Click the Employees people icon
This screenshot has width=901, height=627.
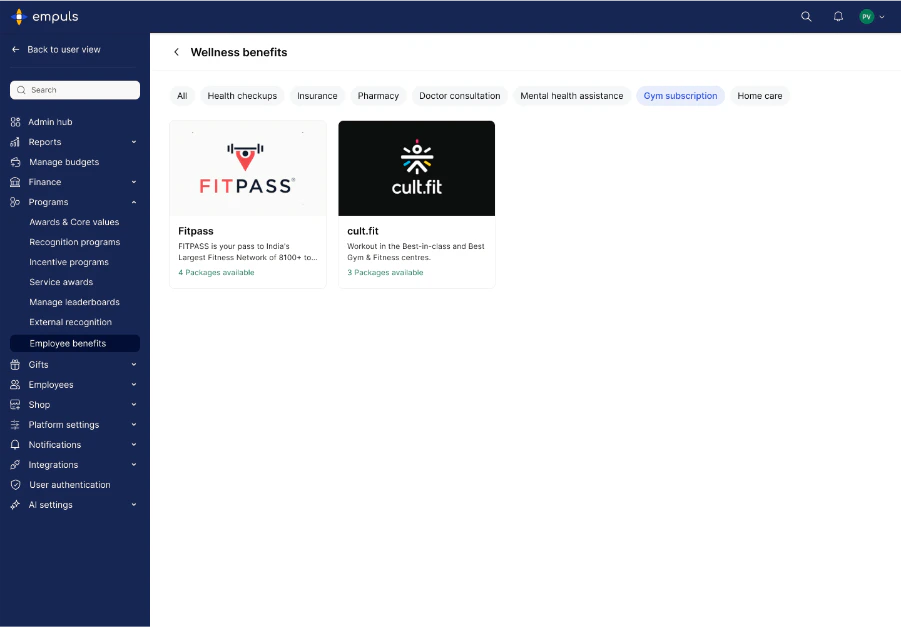[16, 384]
